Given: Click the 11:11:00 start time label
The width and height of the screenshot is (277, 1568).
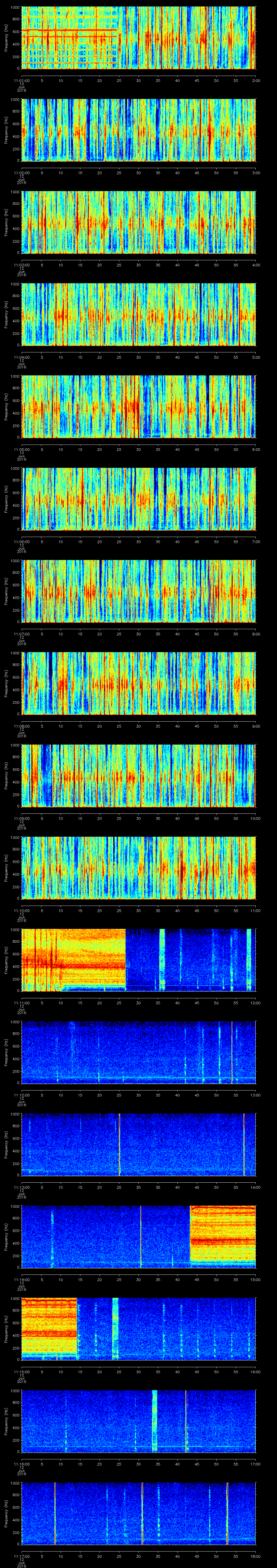Looking at the screenshot, I should point(22,1003).
